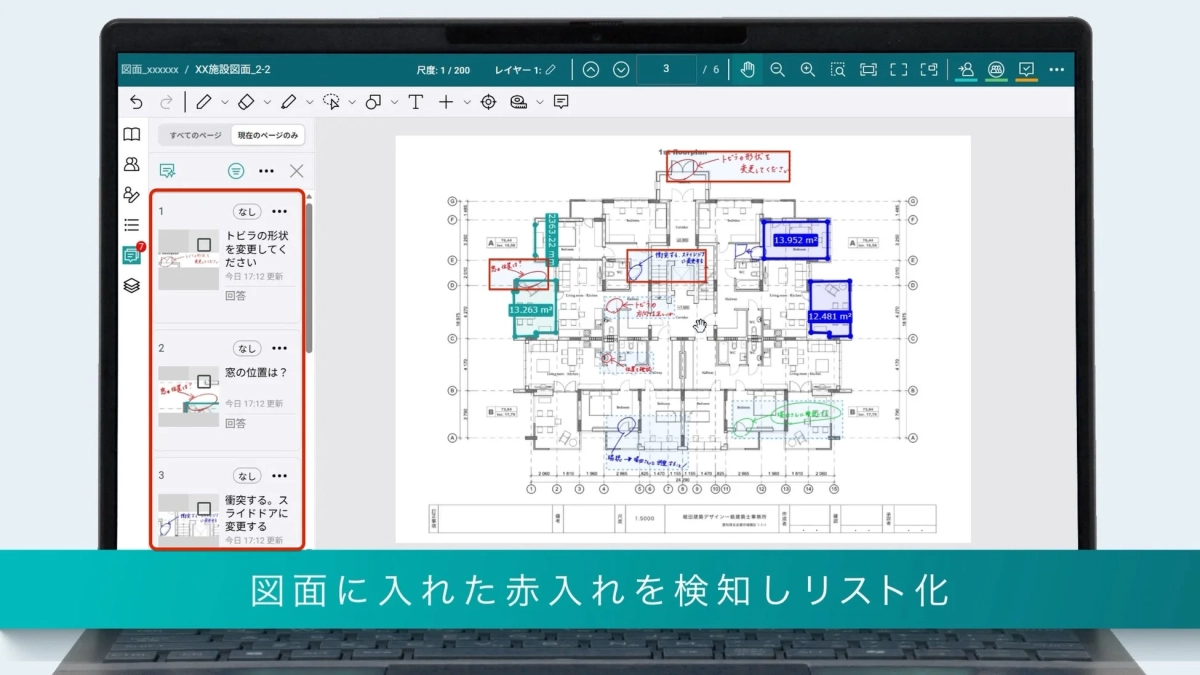Click 図面_xxxxxx breadcrumb link
The width and height of the screenshot is (1200, 675).
149,69
